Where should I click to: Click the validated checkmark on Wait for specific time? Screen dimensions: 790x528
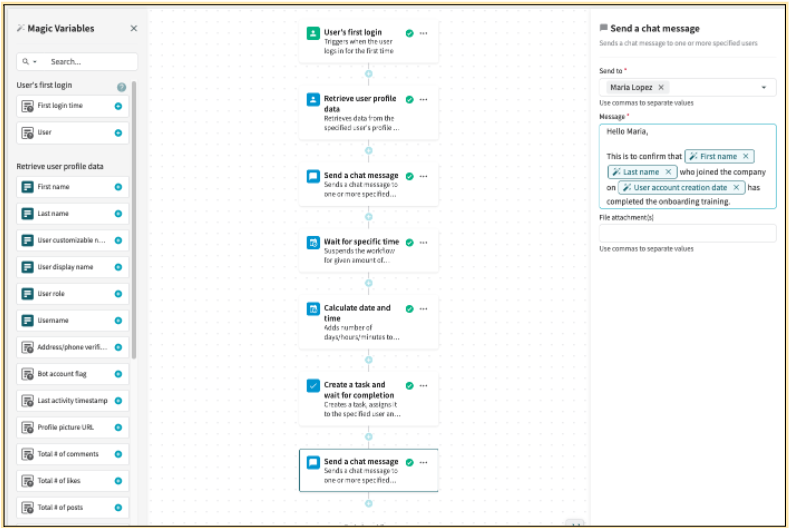click(x=410, y=242)
